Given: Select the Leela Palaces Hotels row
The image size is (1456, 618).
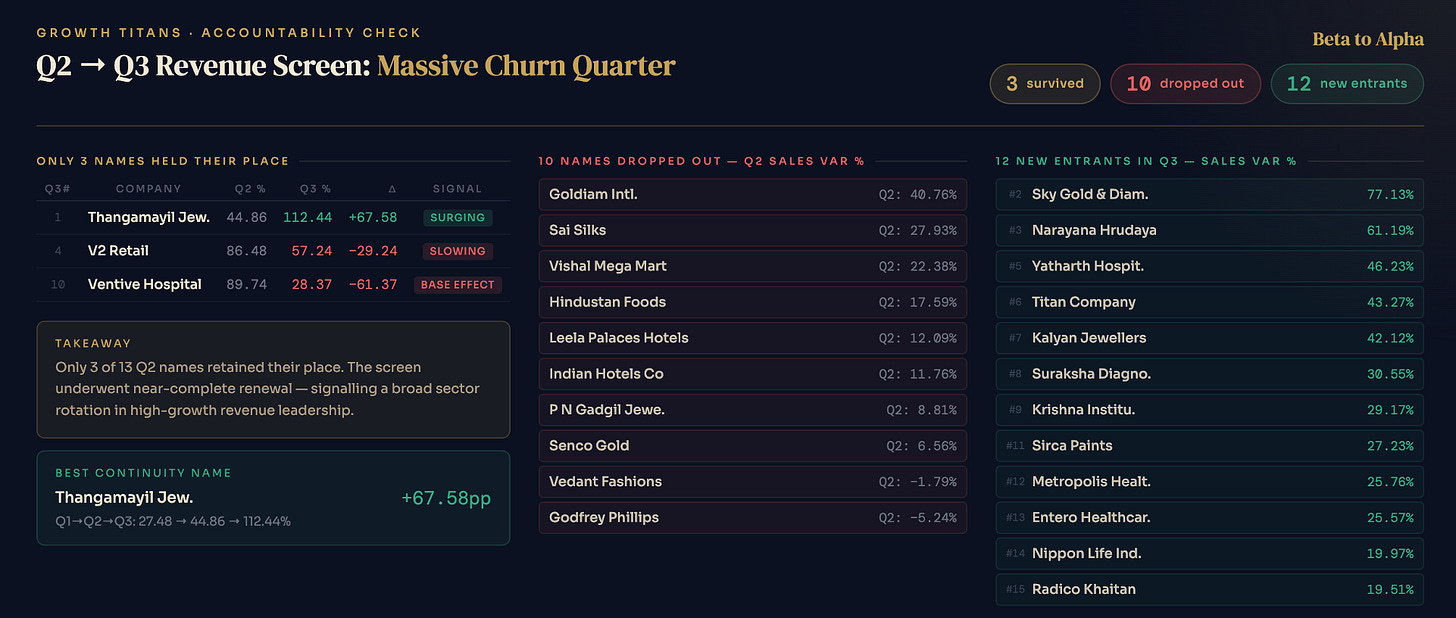Looking at the screenshot, I should pyautogui.click(x=753, y=338).
